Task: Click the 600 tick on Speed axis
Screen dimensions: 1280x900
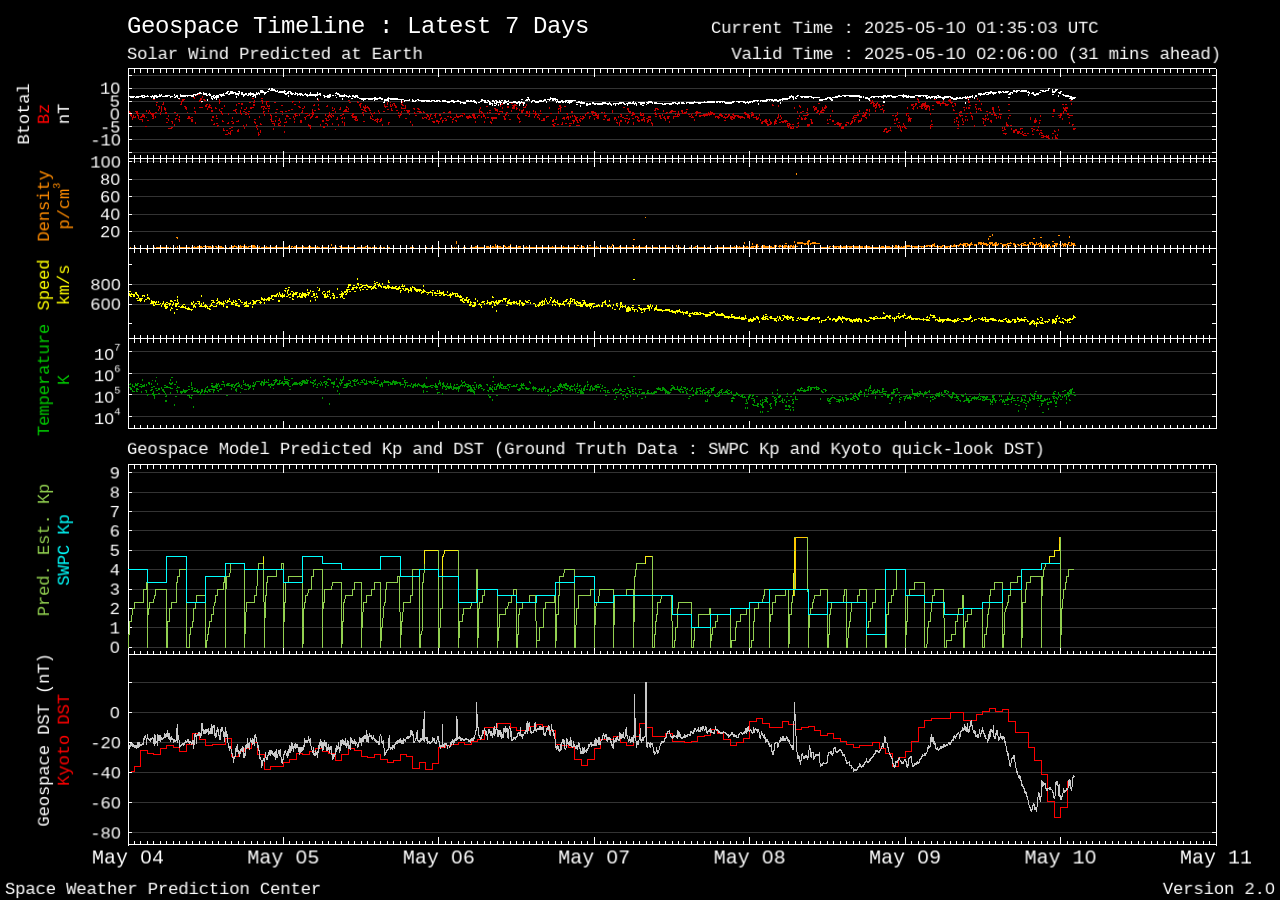Action: coord(106,305)
